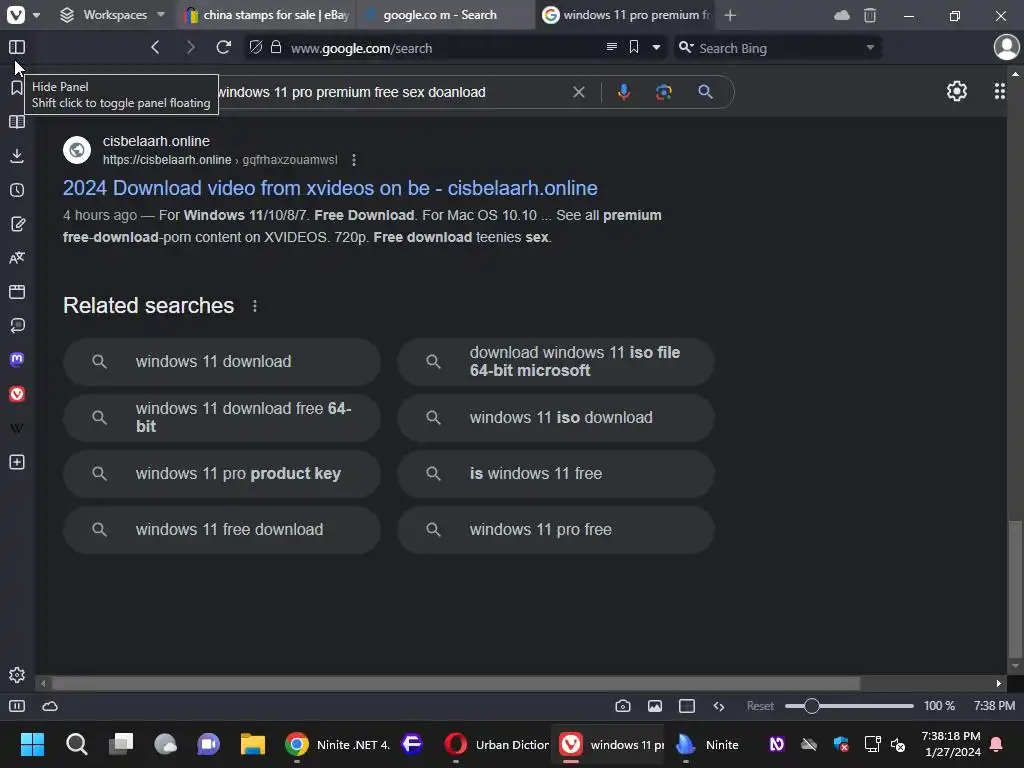Open the Windows Start menu
The image size is (1024, 768).
32,744
